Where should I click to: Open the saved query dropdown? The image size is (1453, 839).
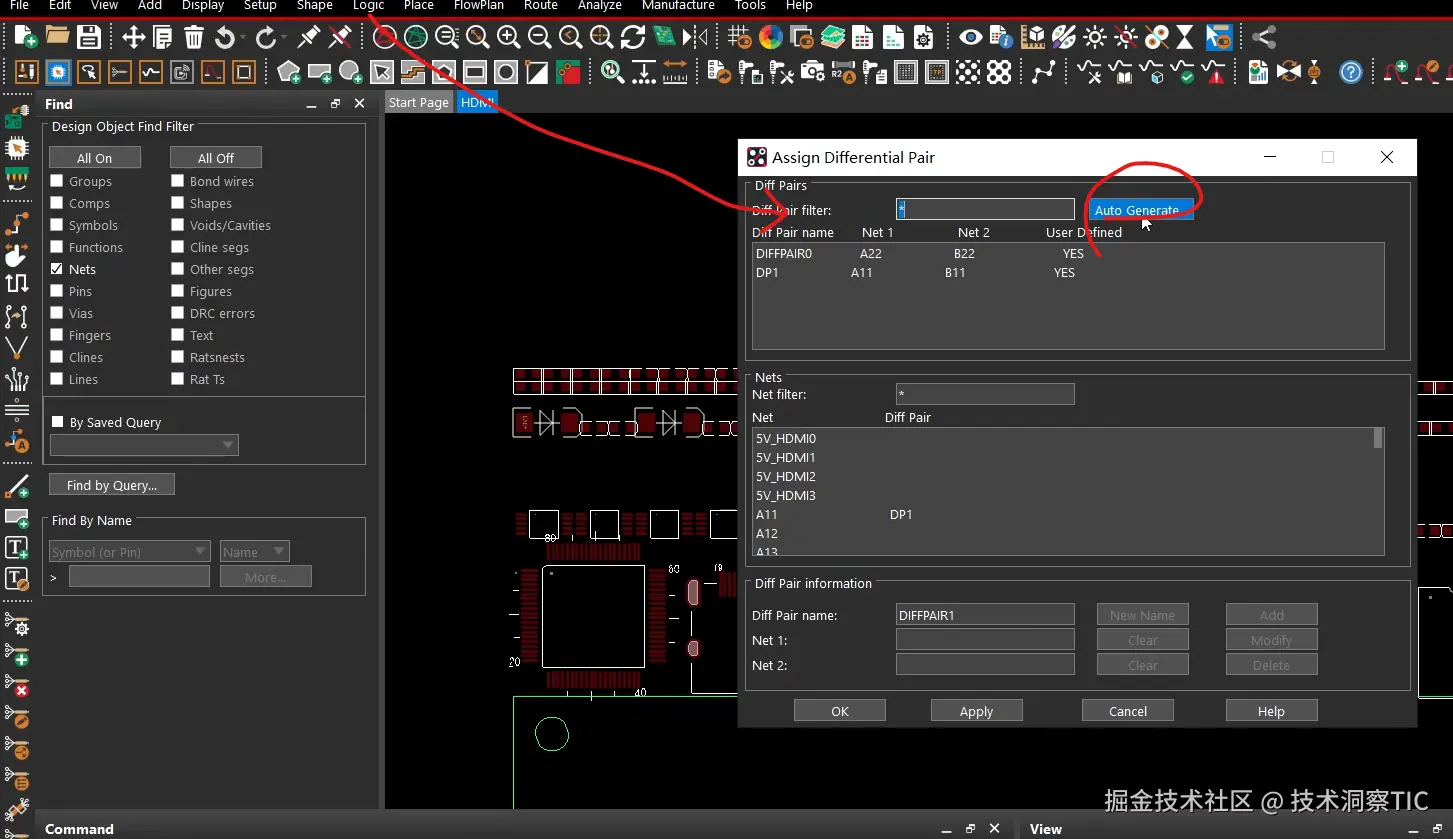pyautogui.click(x=144, y=444)
